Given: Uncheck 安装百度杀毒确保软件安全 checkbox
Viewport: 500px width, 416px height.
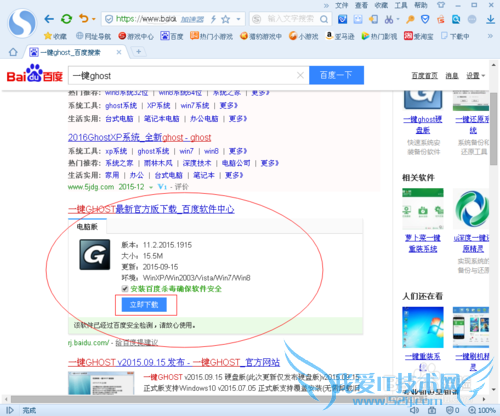Looking at the screenshot, I should pyautogui.click(x=125, y=289).
